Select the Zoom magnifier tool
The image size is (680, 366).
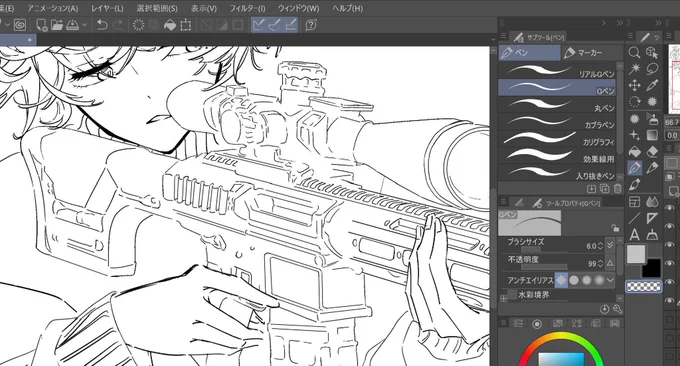pos(634,52)
